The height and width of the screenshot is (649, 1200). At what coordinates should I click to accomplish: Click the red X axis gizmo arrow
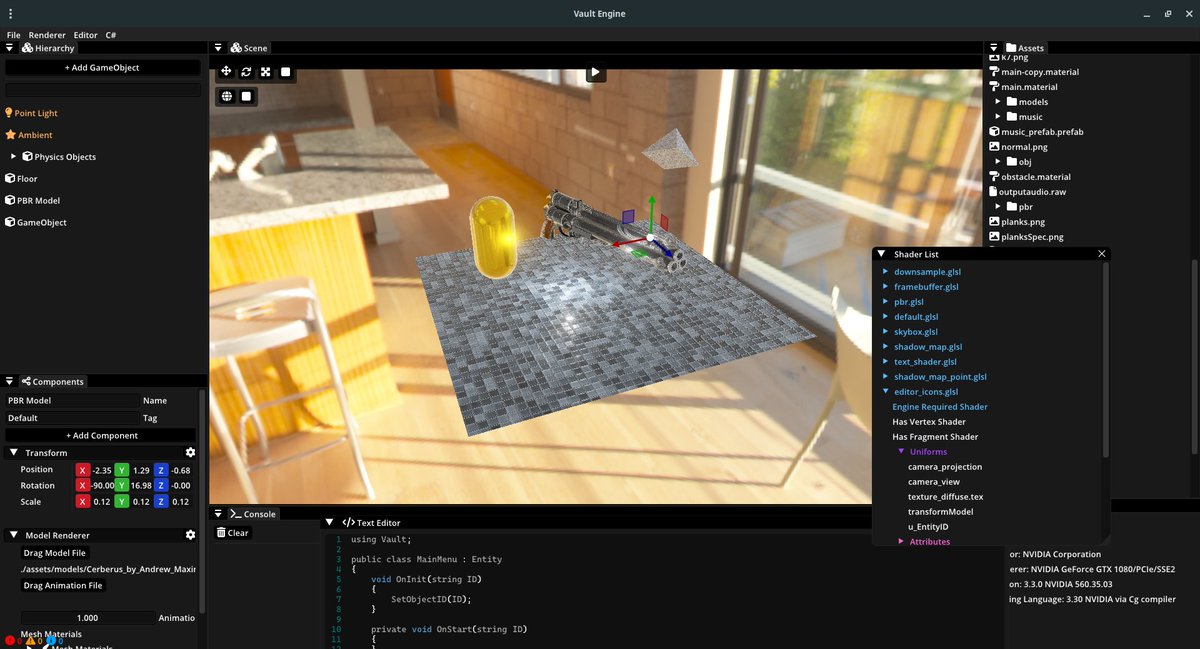626,242
